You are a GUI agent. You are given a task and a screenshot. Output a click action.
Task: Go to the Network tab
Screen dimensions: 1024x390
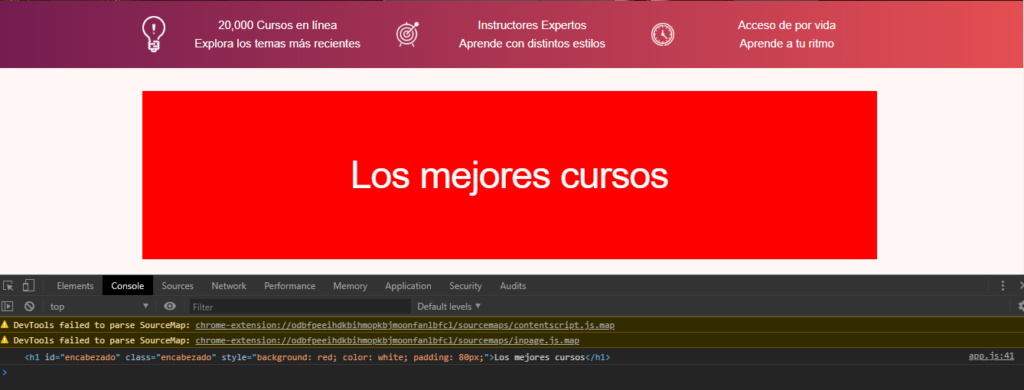pos(229,285)
